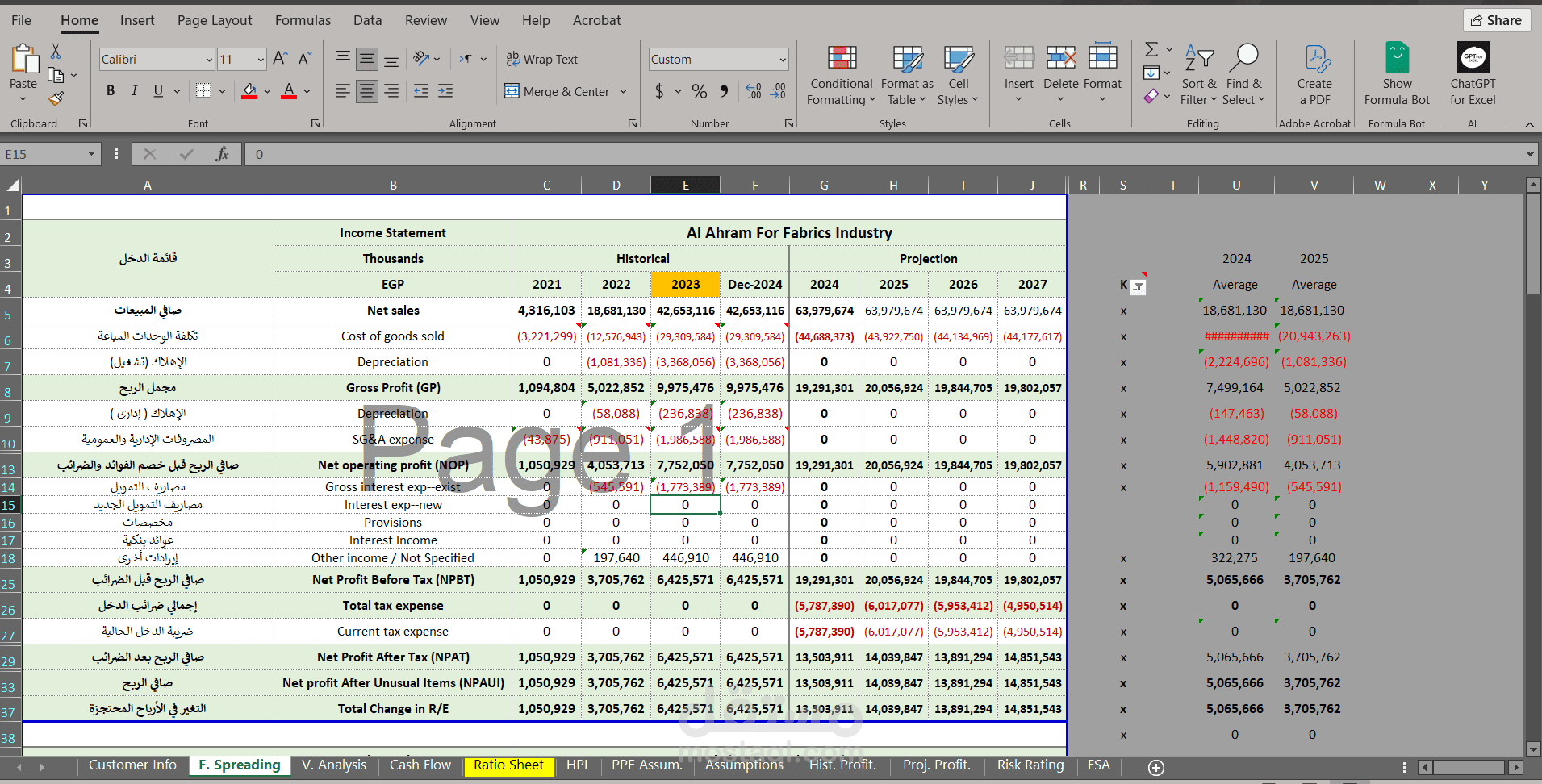
Task: Open the filter dropdown in cell S4
Action: pos(1138,286)
